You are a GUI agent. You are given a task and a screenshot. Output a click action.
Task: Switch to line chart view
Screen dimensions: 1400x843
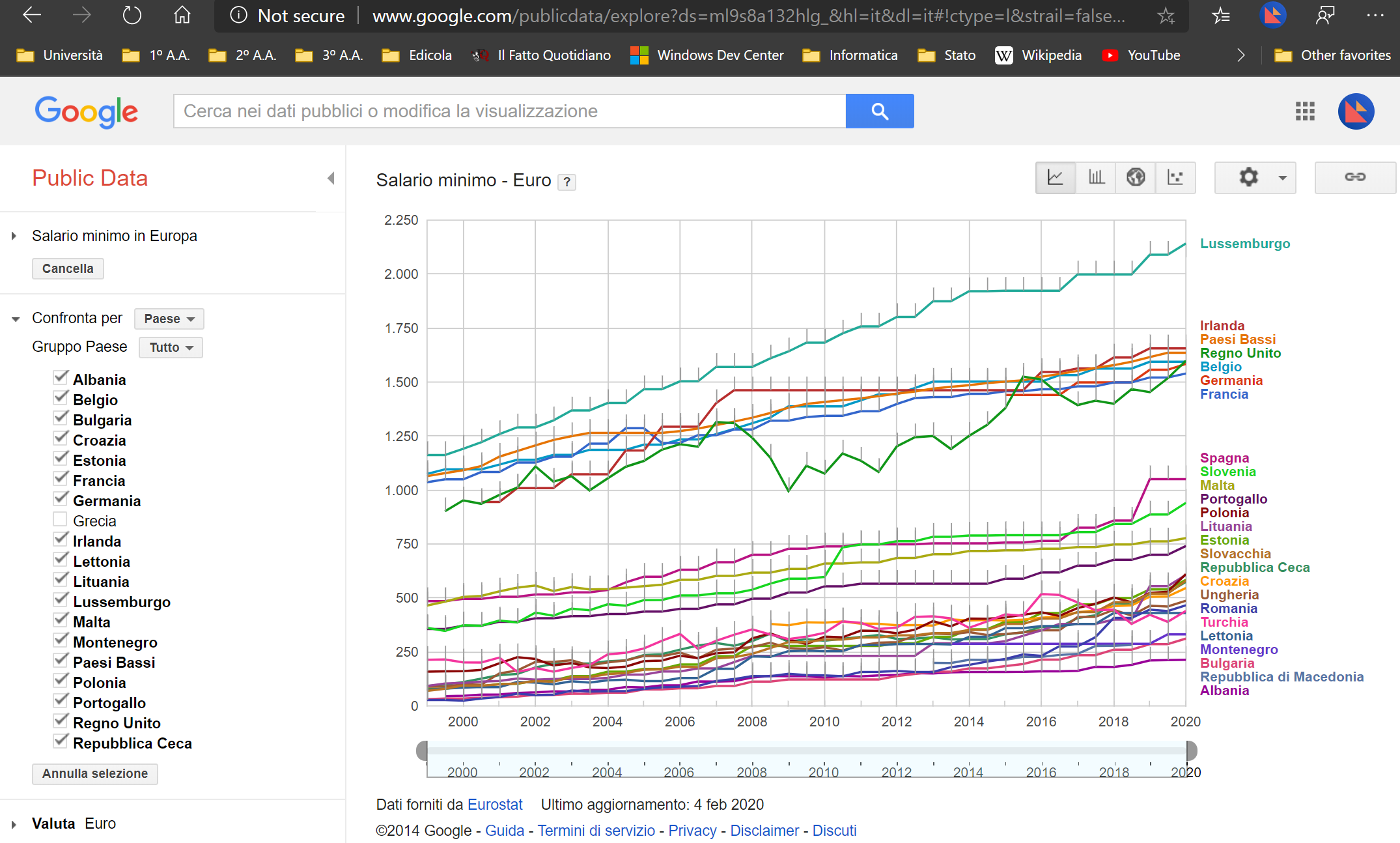click(x=1056, y=177)
